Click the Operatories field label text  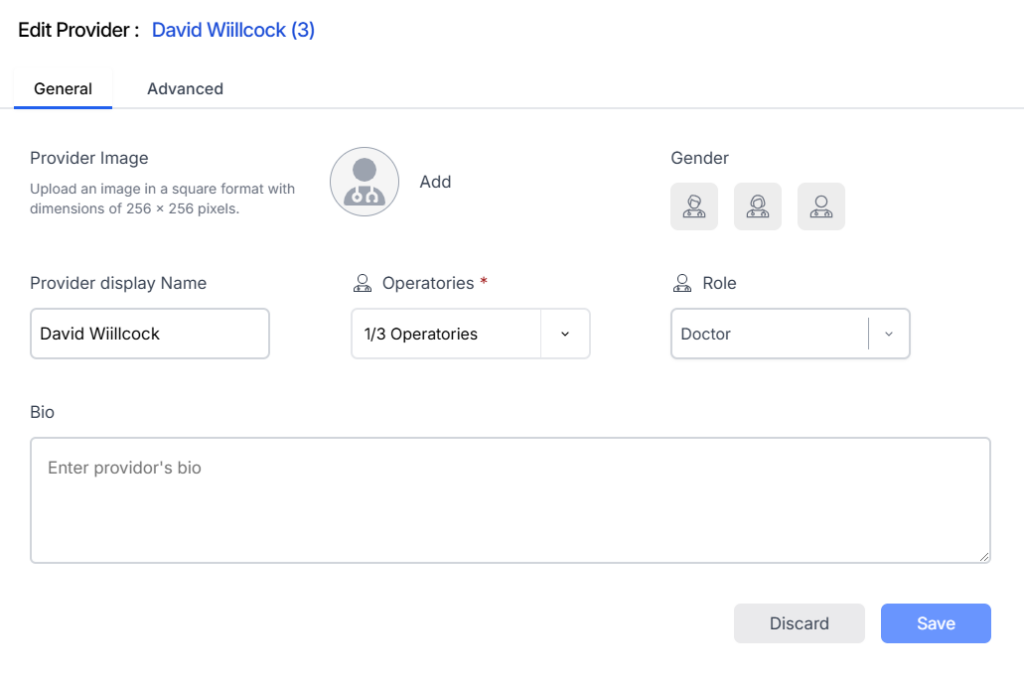pos(428,284)
